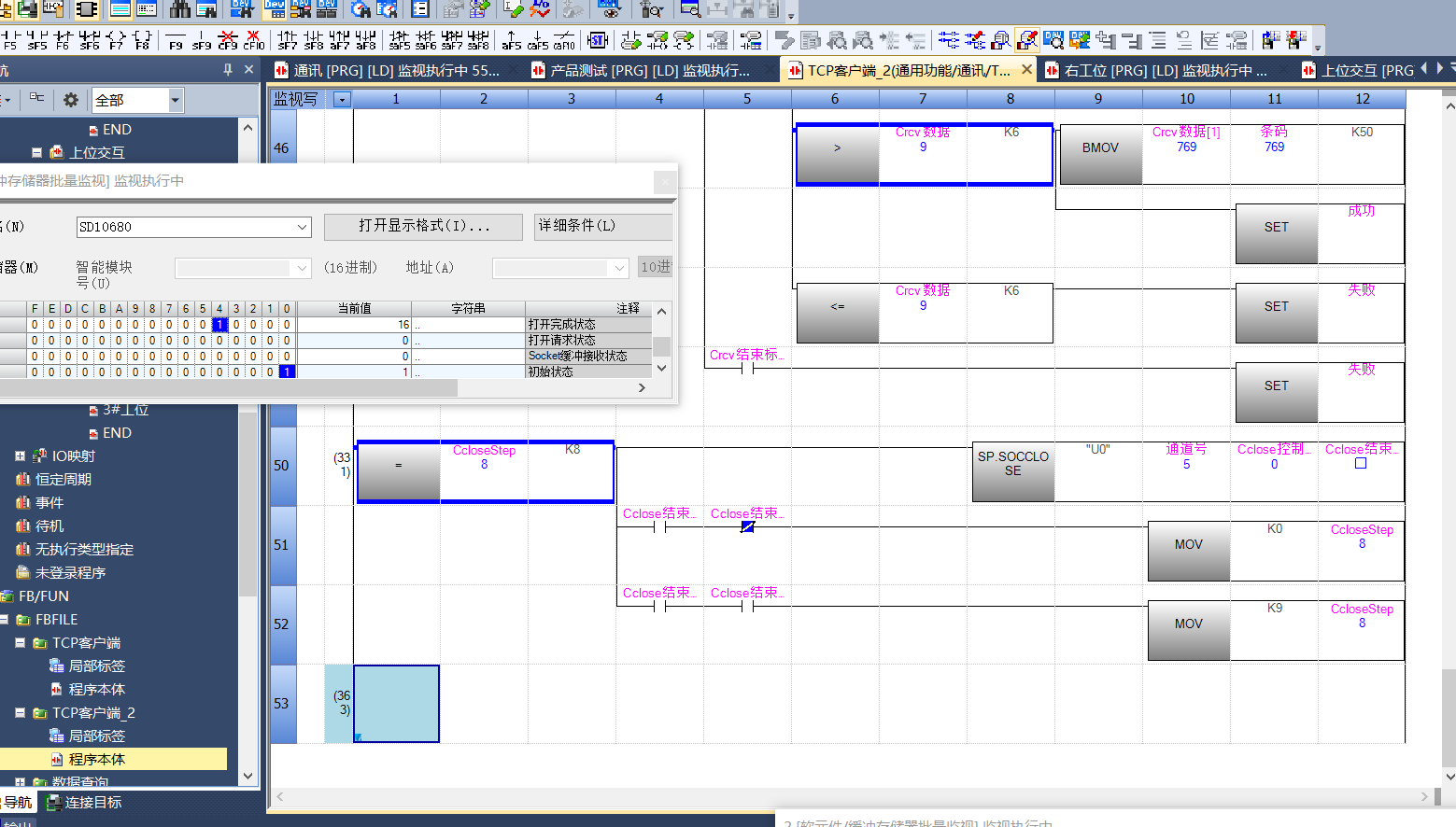The width and height of the screenshot is (1456, 827).
Task: Open the 全部 filter dropdown
Action: pyautogui.click(x=175, y=100)
